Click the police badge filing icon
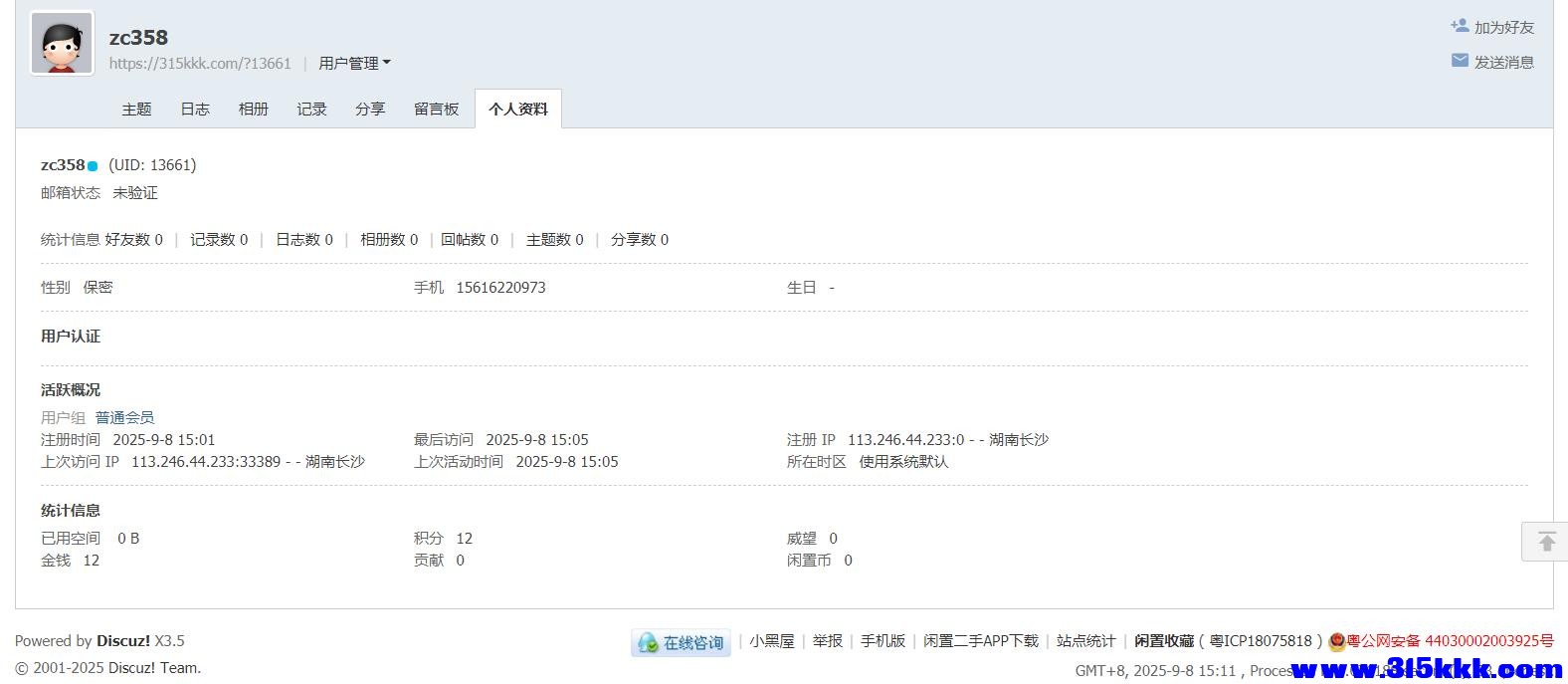The image size is (1568, 684). 1337,642
